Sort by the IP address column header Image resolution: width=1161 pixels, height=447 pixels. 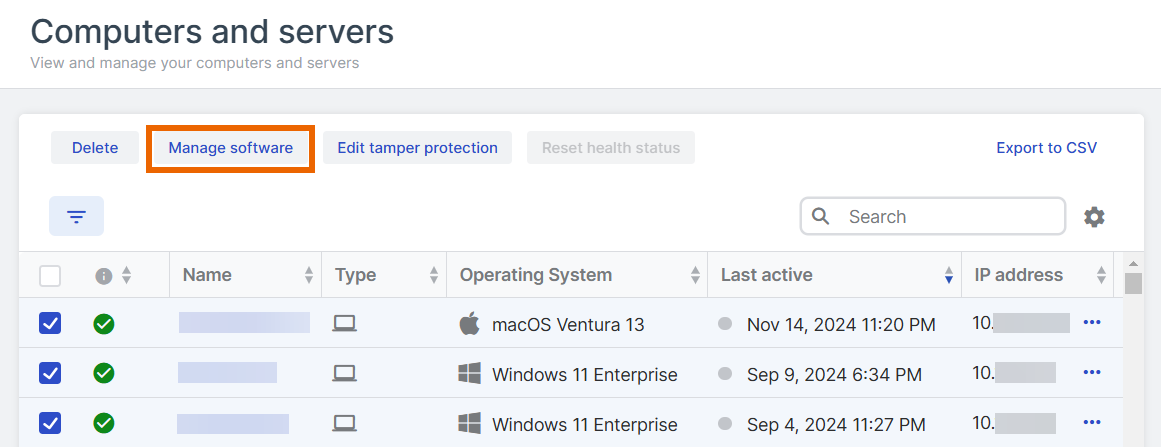coord(1018,275)
